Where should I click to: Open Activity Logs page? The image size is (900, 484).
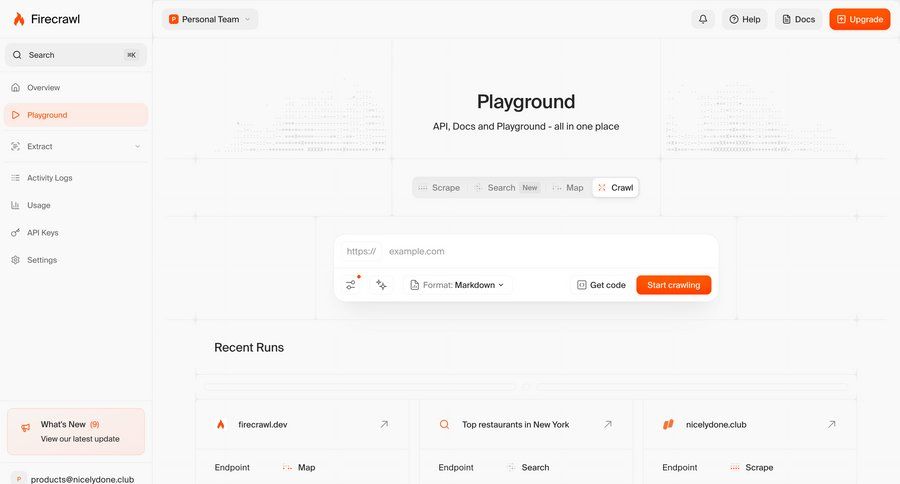pyautogui.click(x=76, y=178)
